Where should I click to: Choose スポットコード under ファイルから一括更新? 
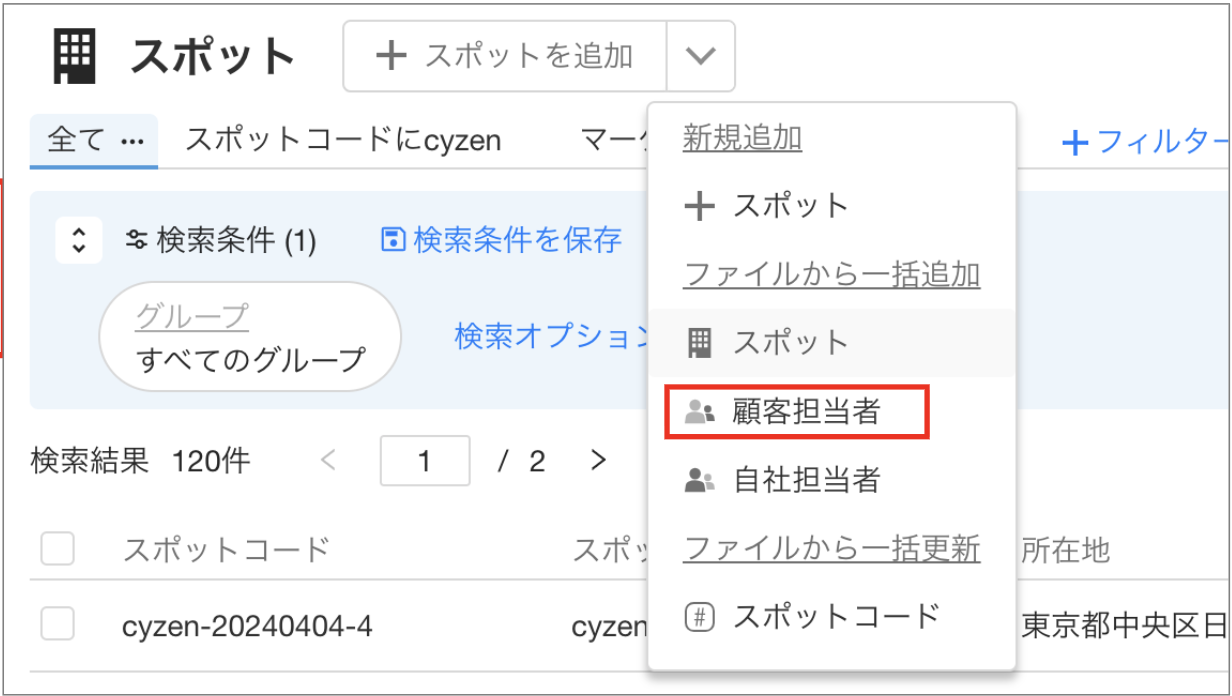[x=831, y=616]
